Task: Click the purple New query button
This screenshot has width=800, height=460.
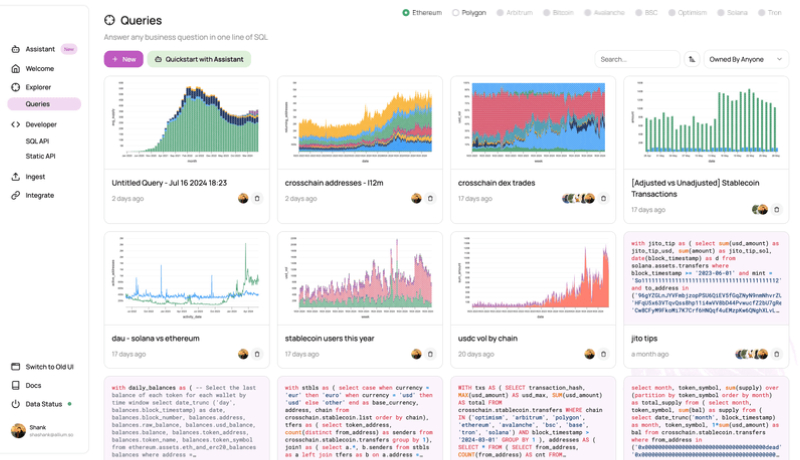Action: (123, 59)
